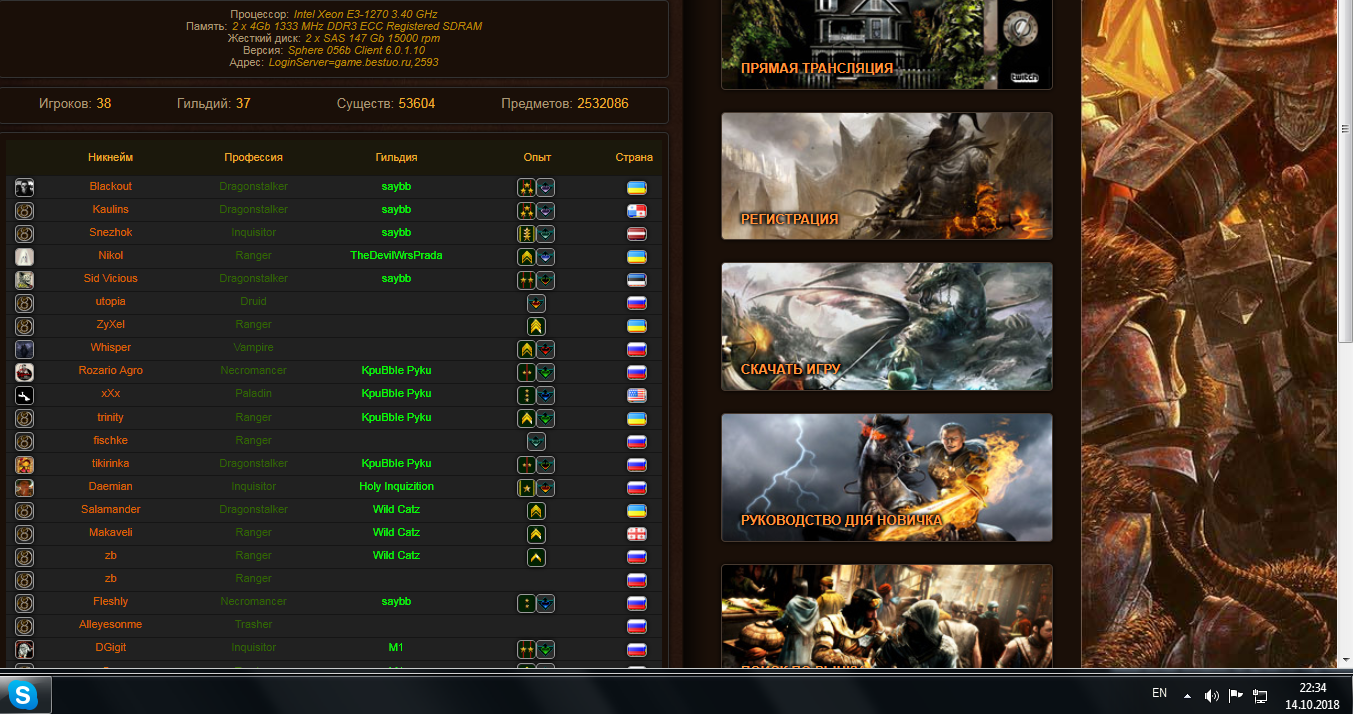Click the Никнейм column header

(x=110, y=157)
